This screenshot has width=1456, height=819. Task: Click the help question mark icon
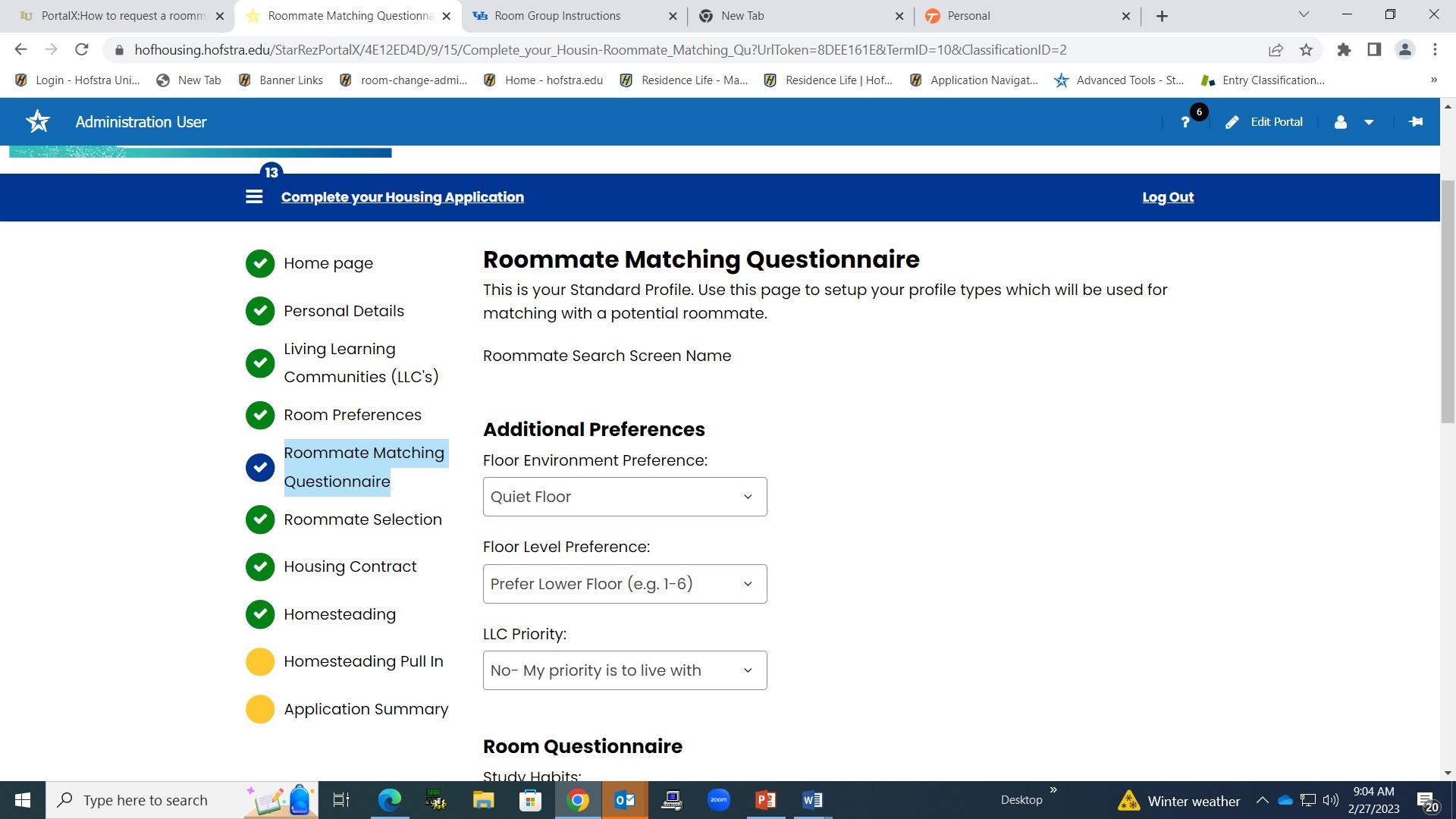1185,122
